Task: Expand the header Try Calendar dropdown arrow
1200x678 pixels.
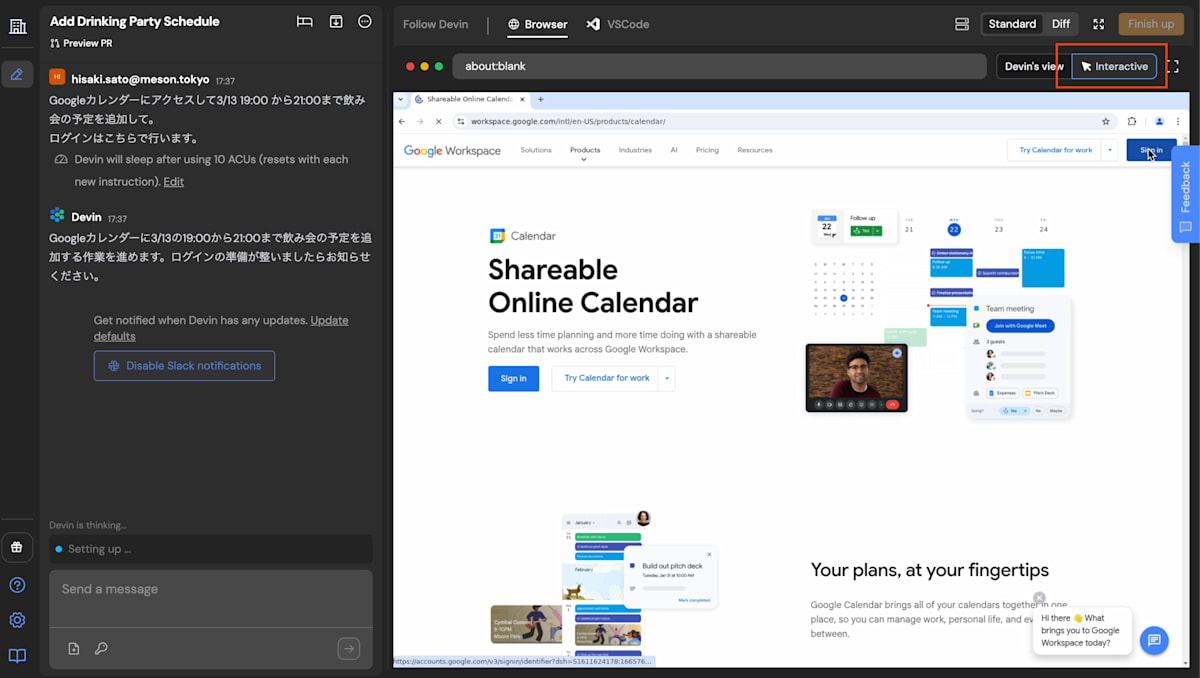Action: click(1109, 150)
